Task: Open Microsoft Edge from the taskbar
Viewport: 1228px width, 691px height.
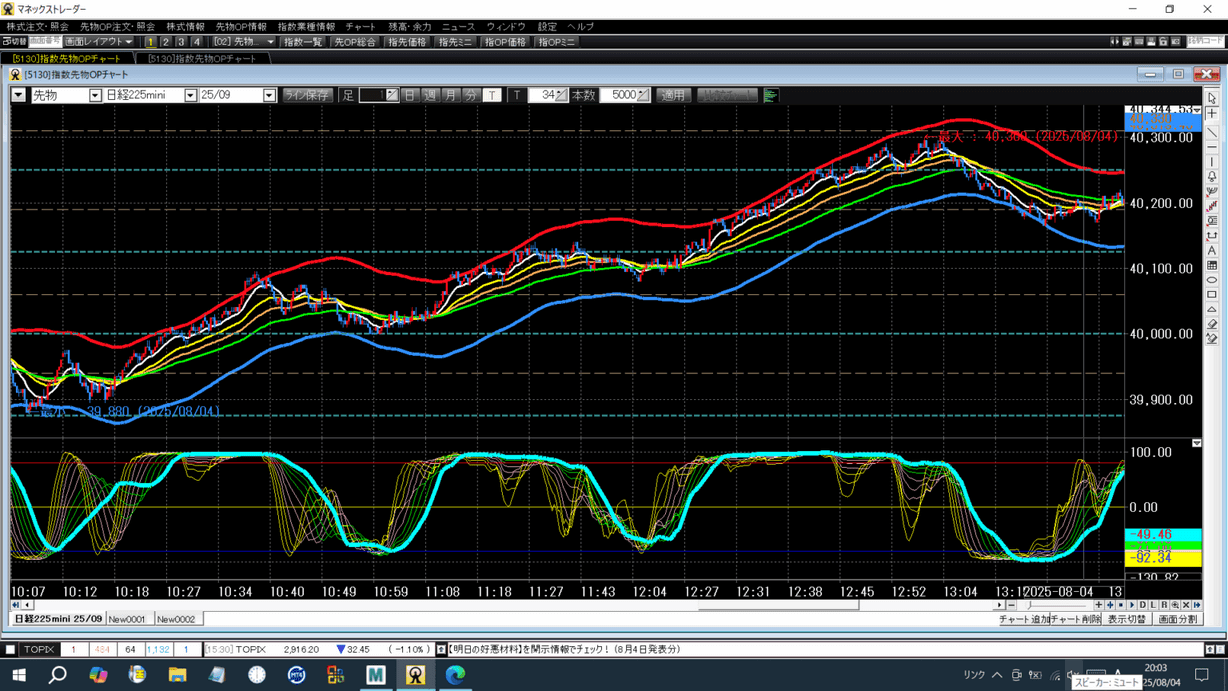Action: [455, 675]
